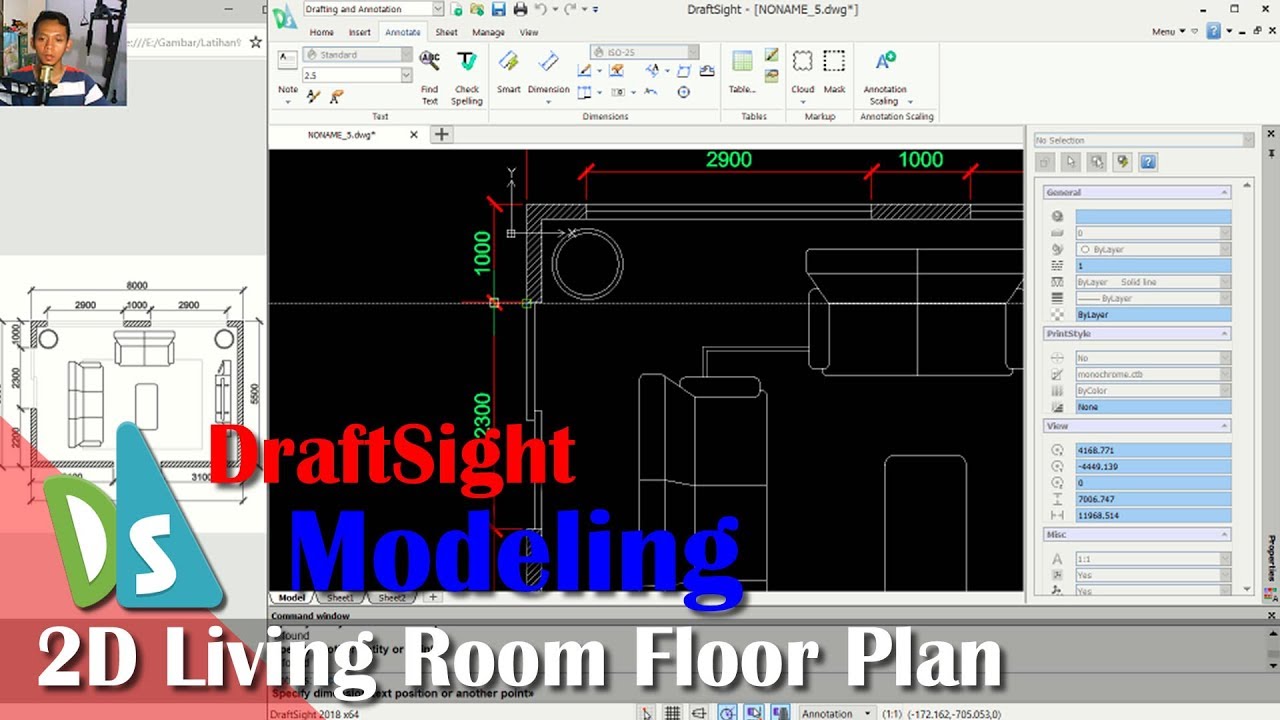Open the 2.5 text height dropdown
The image size is (1280, 720).
[406, 75]
